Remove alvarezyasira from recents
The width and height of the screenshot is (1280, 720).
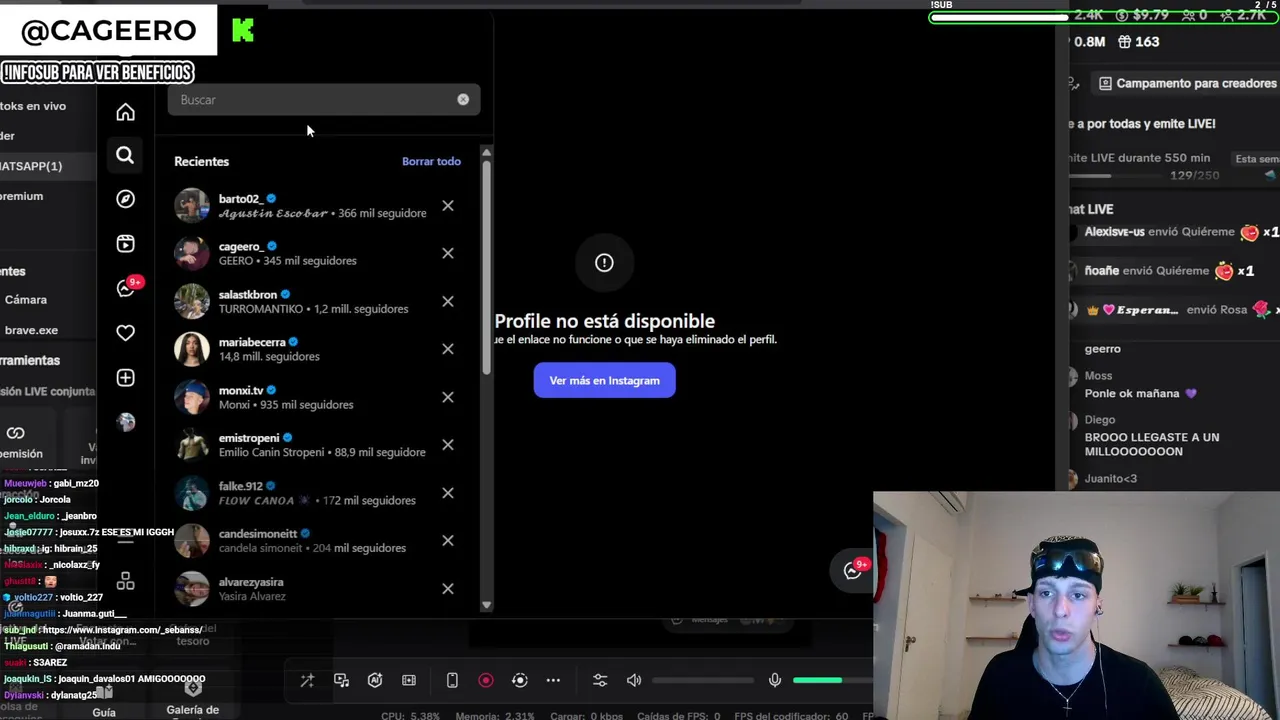click(x=448, y=588)
